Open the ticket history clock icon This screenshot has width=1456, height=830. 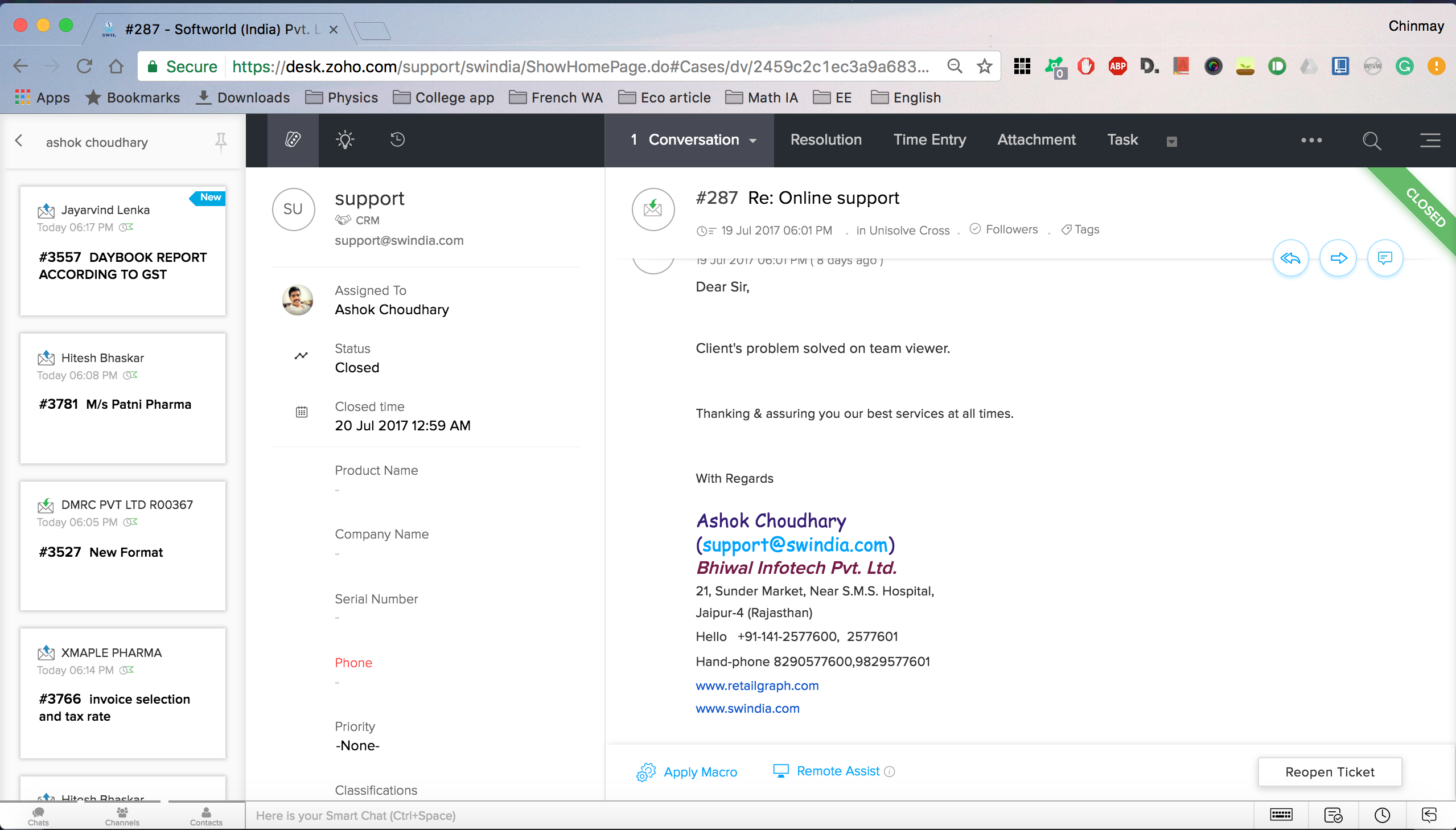397,139
